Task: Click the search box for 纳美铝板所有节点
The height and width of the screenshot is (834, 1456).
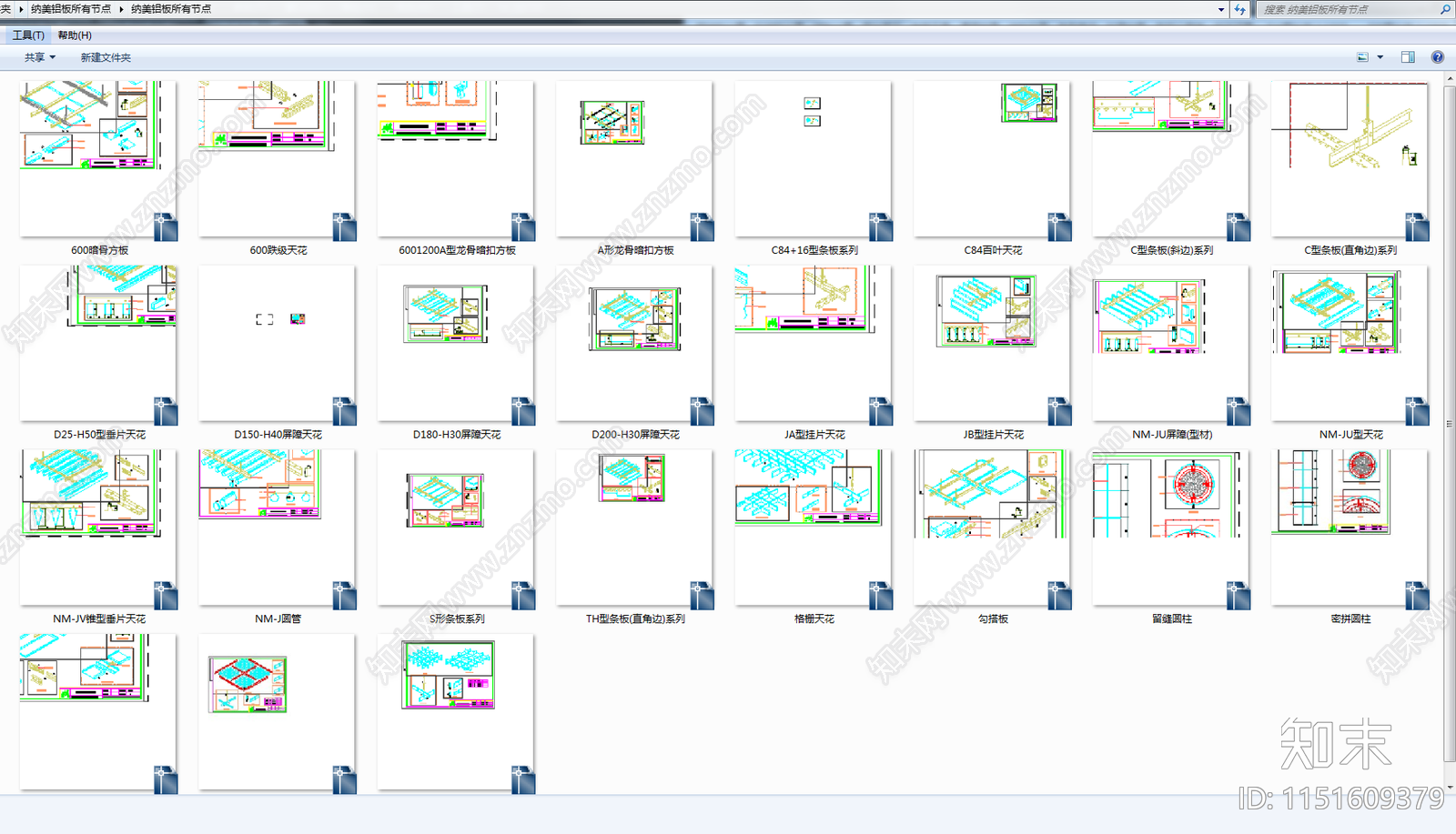Action: point(1347,9)
